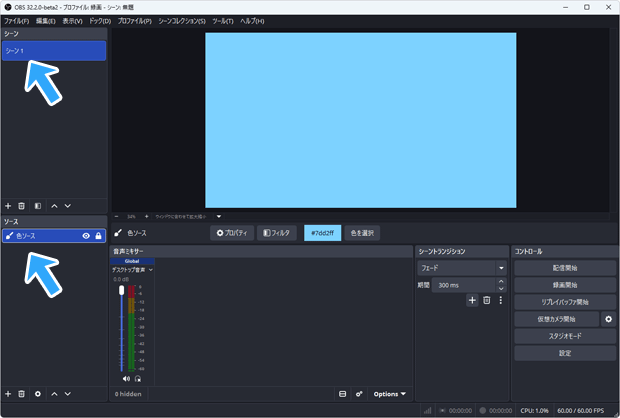This screenshot has width=620, height=418.
Task: Open the シーンコレクション(S) menu
Action: point(182,21)
